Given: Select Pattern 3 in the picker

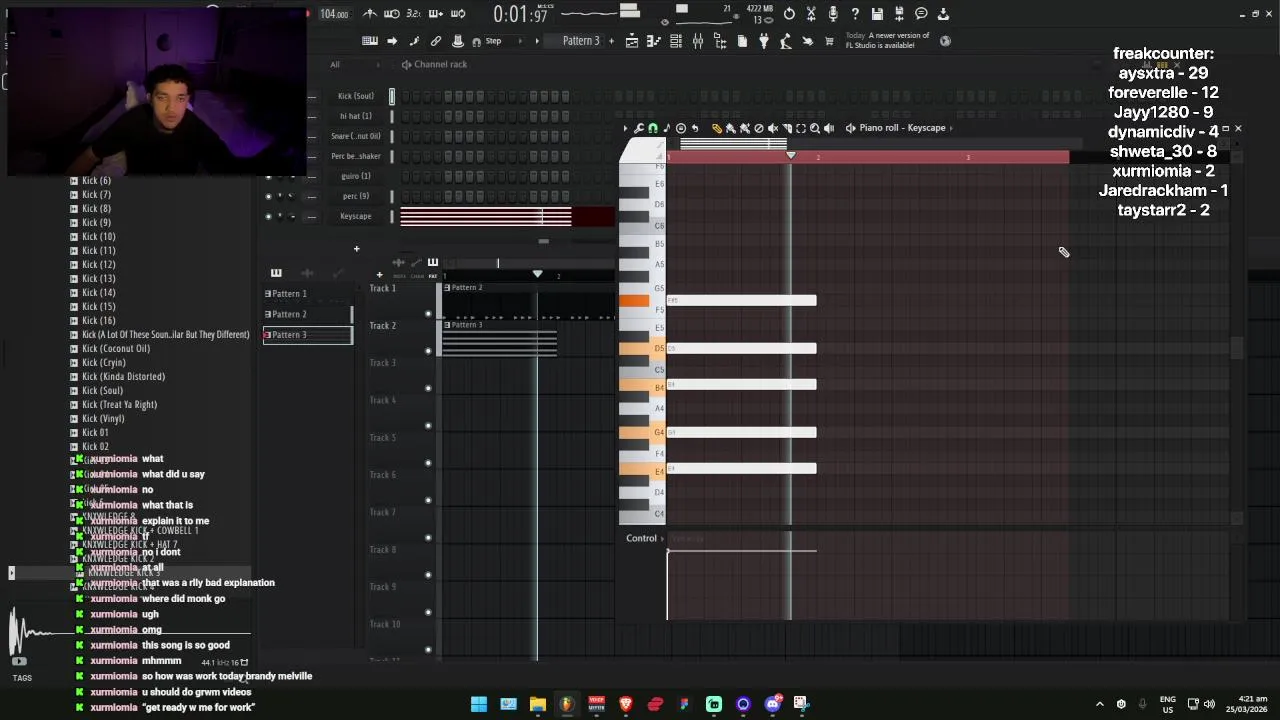Looking at the screenshot, I should 307,335.
